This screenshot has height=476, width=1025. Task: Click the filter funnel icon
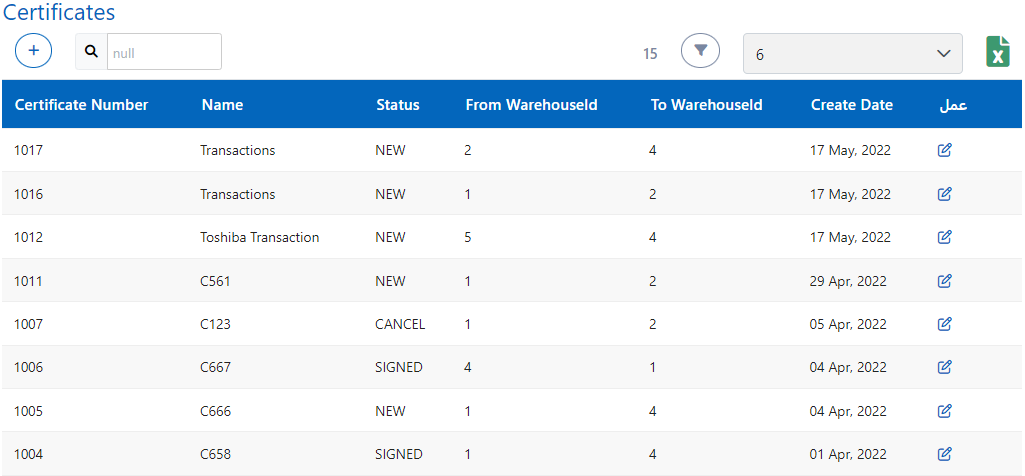coord(701,51)
